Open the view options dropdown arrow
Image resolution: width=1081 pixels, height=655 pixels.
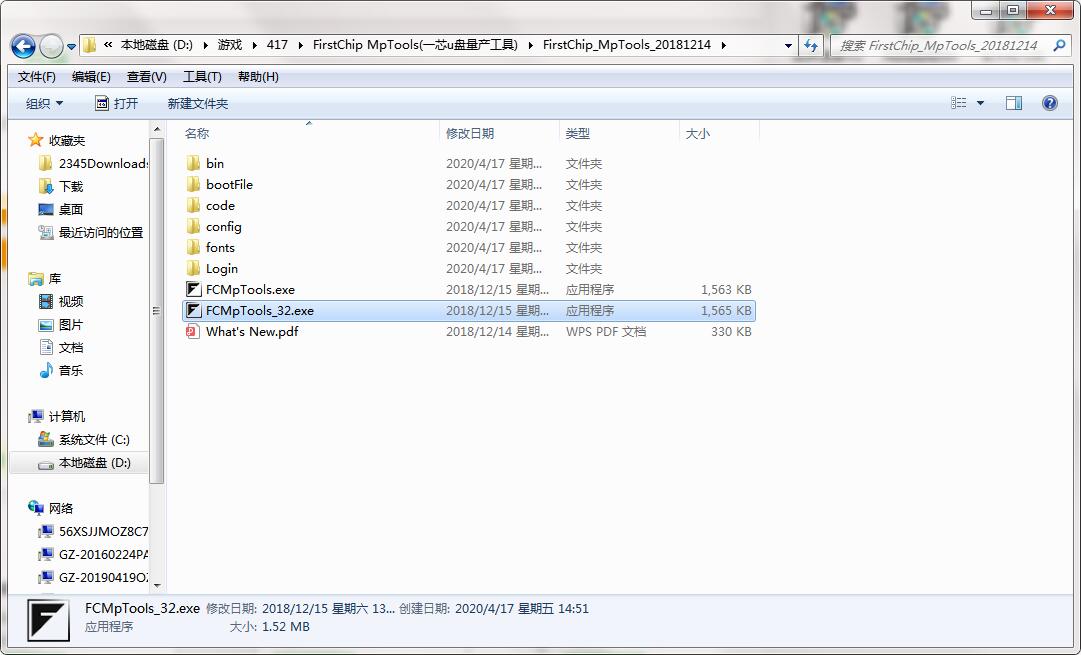pyautogui.click(x=980, y=103)
